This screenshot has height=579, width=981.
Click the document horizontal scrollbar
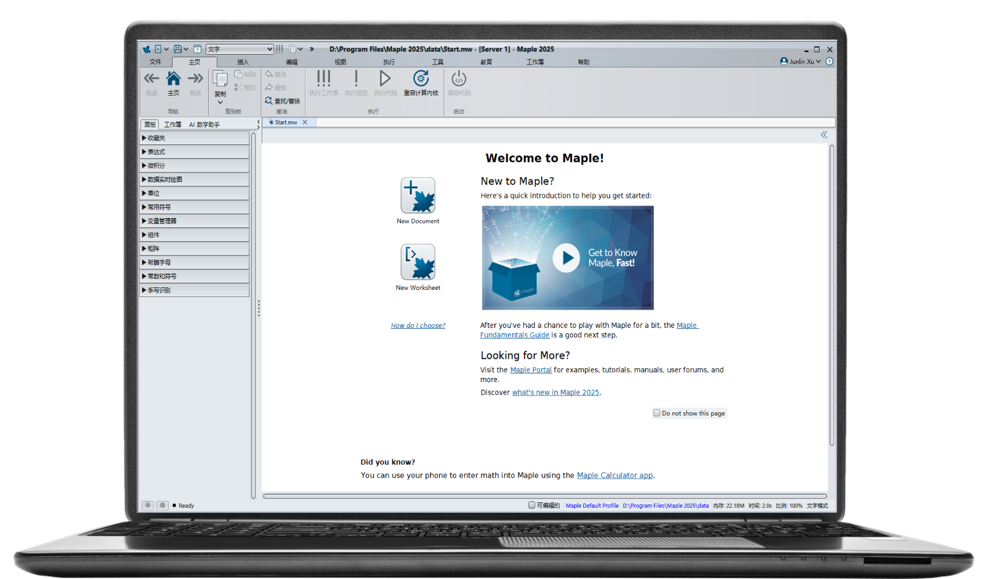click(544, 496)
